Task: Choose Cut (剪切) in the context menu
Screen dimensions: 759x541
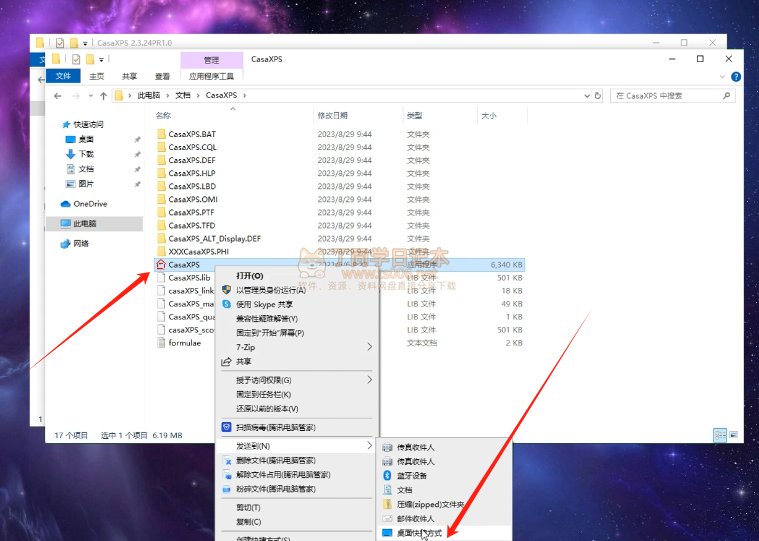Action: (248, 508)
